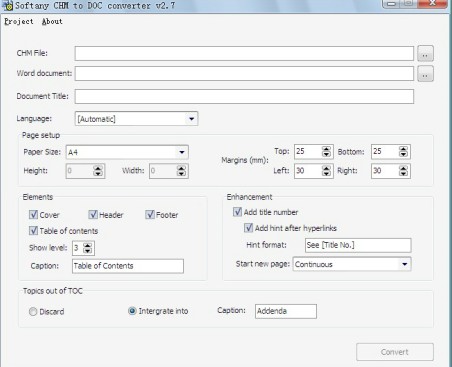Toggle the Cover checkbox
Screen dimensions: 452x367
pos(33,214)
